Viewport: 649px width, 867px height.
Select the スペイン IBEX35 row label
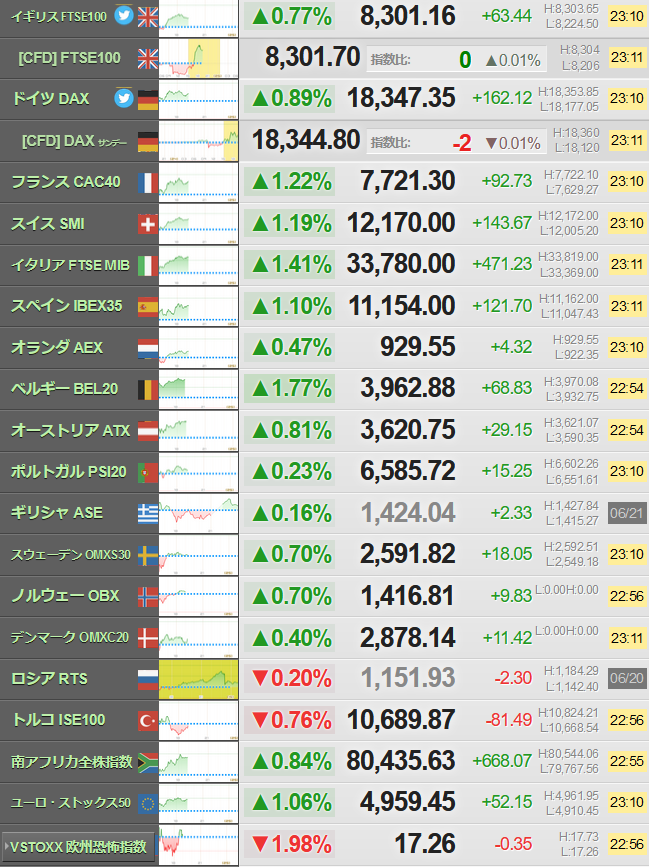66,306
